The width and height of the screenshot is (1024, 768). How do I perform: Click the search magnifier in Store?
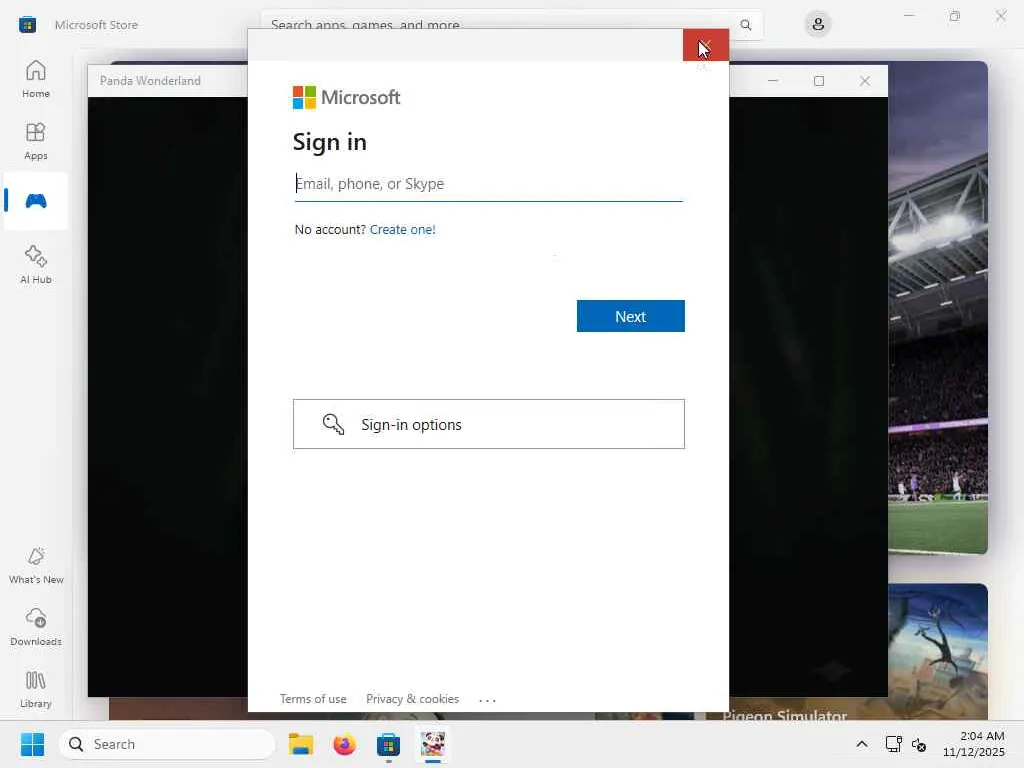[x=745, y=25]
